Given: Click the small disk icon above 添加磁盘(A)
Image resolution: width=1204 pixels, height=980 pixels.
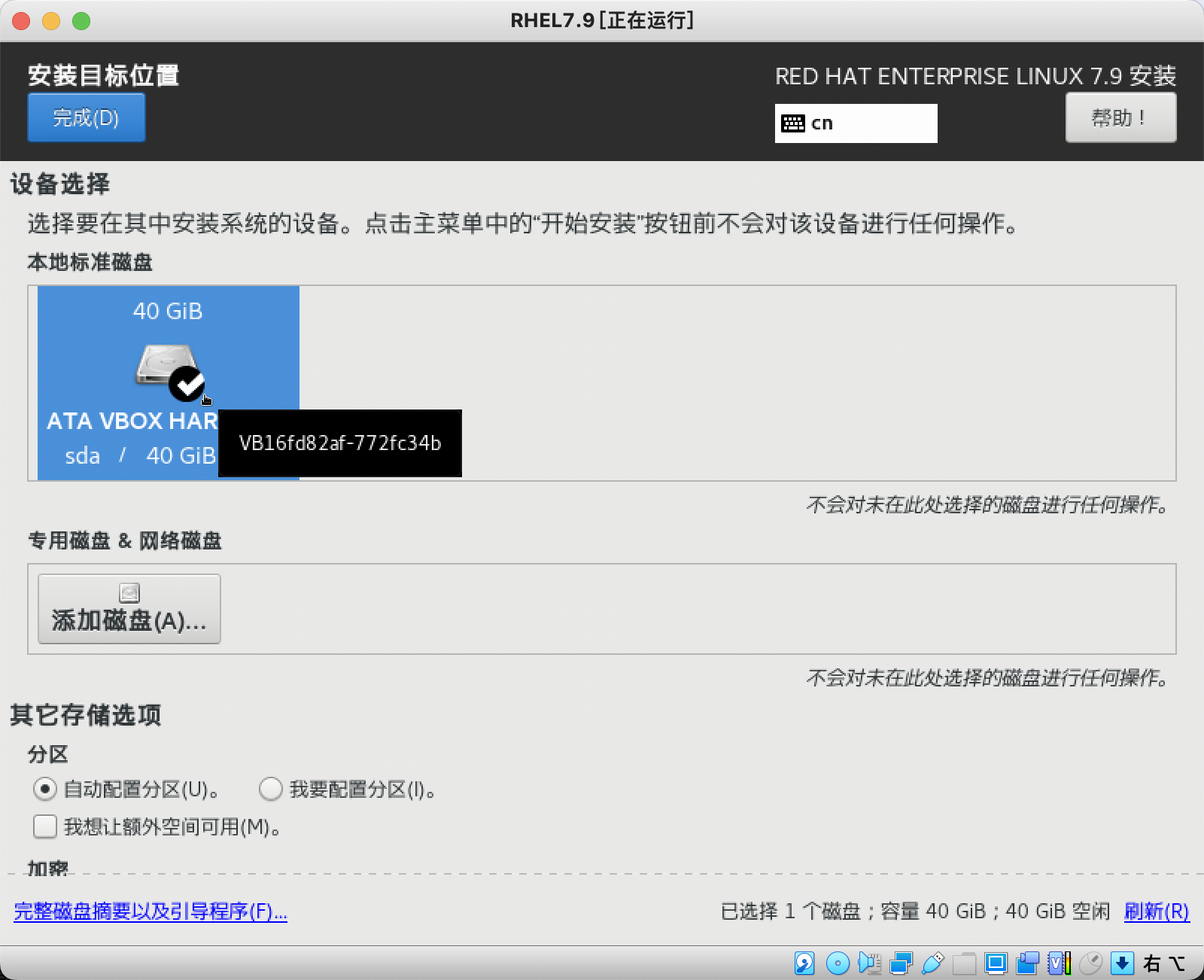Looking at the screenshot, I should [x=129, y=593].
